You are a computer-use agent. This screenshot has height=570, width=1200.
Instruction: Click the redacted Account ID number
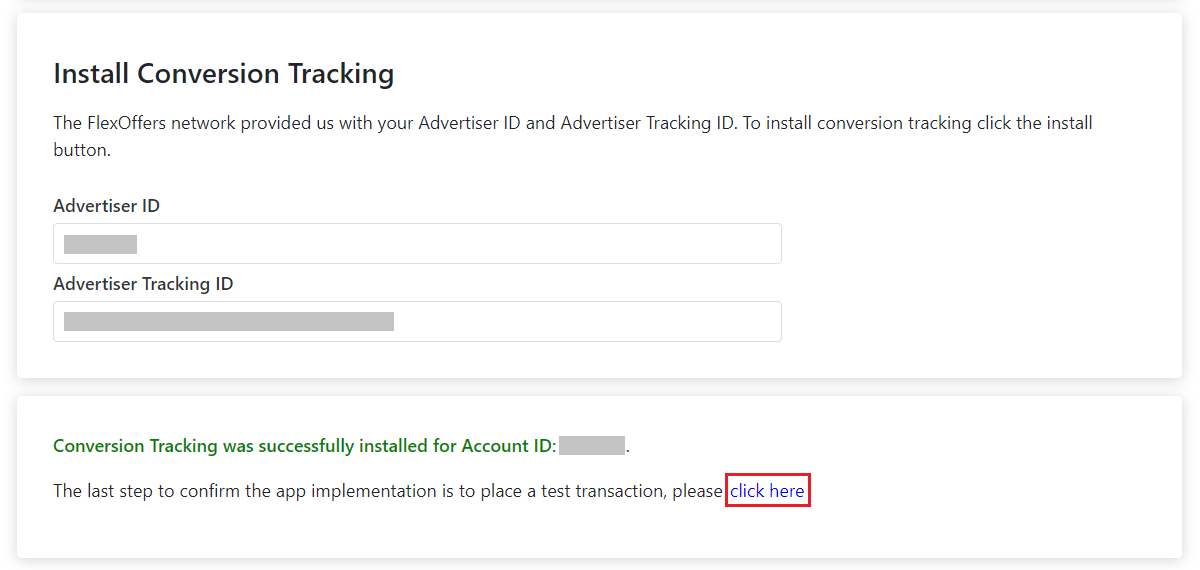tap(591, 446)
